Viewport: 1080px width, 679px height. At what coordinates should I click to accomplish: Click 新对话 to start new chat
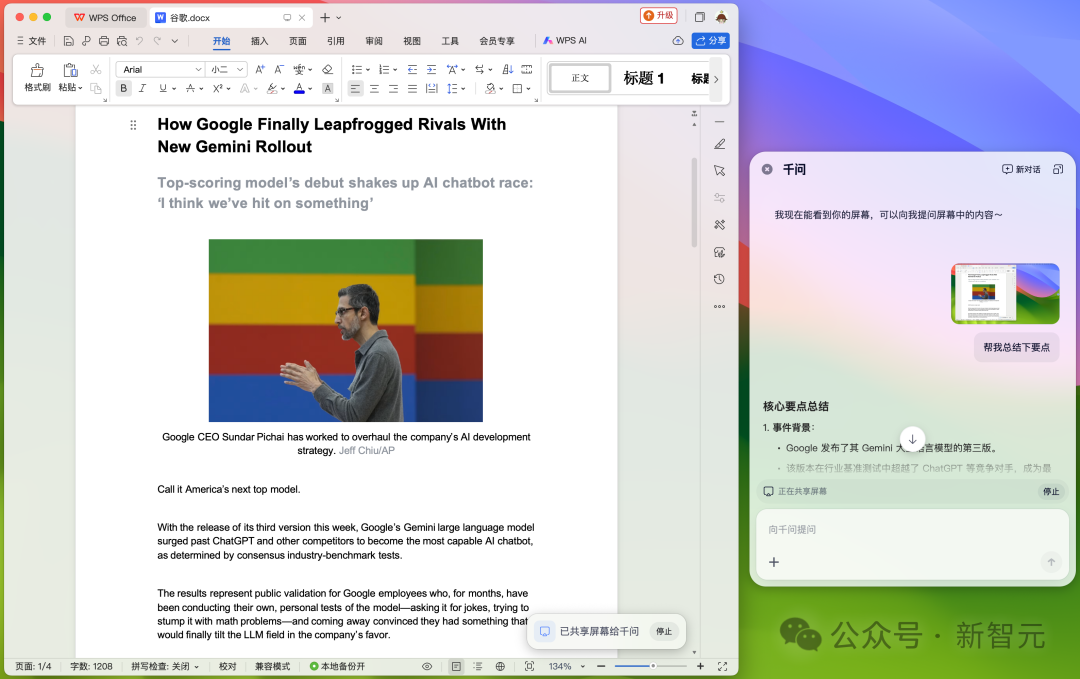point(1021,170)
